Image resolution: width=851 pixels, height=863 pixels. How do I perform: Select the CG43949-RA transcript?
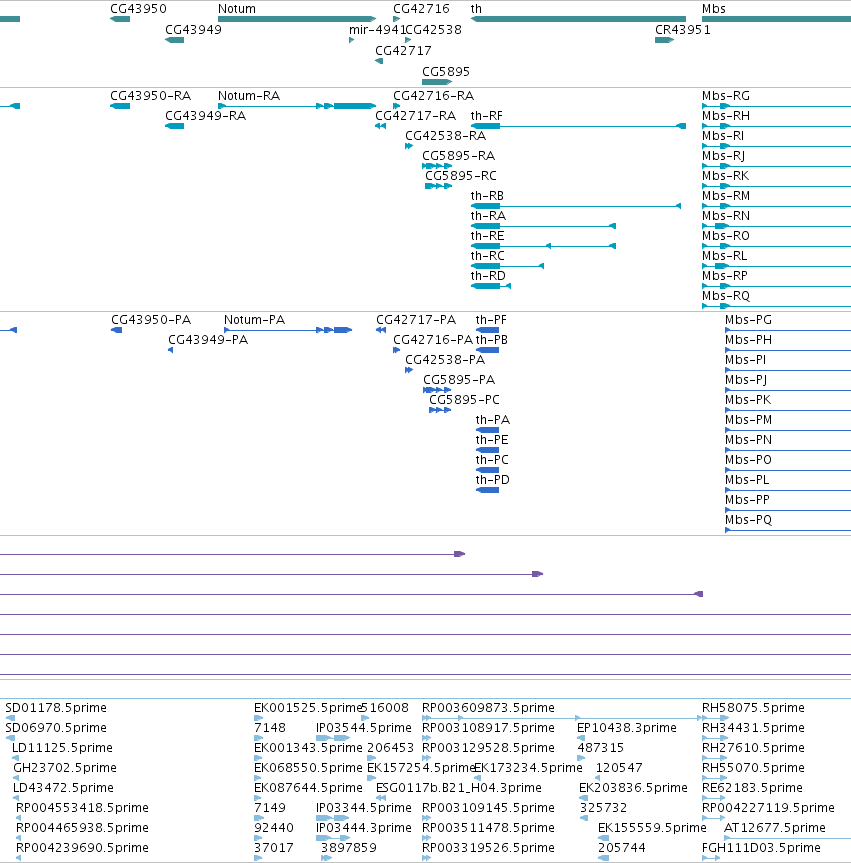(x=174, y=126)
